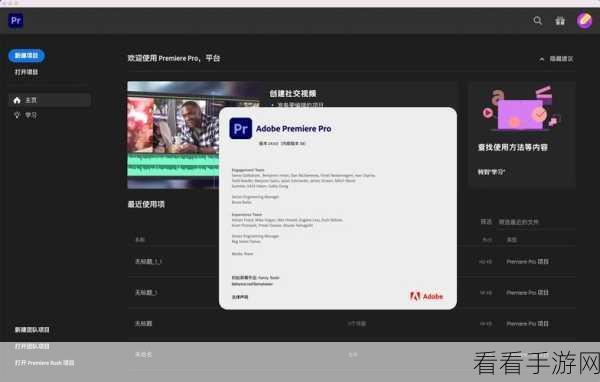Open search with the magnifier icon
The height and width of the screenshot is (382, 600).
pyautogui.click(x=538, y=21)
